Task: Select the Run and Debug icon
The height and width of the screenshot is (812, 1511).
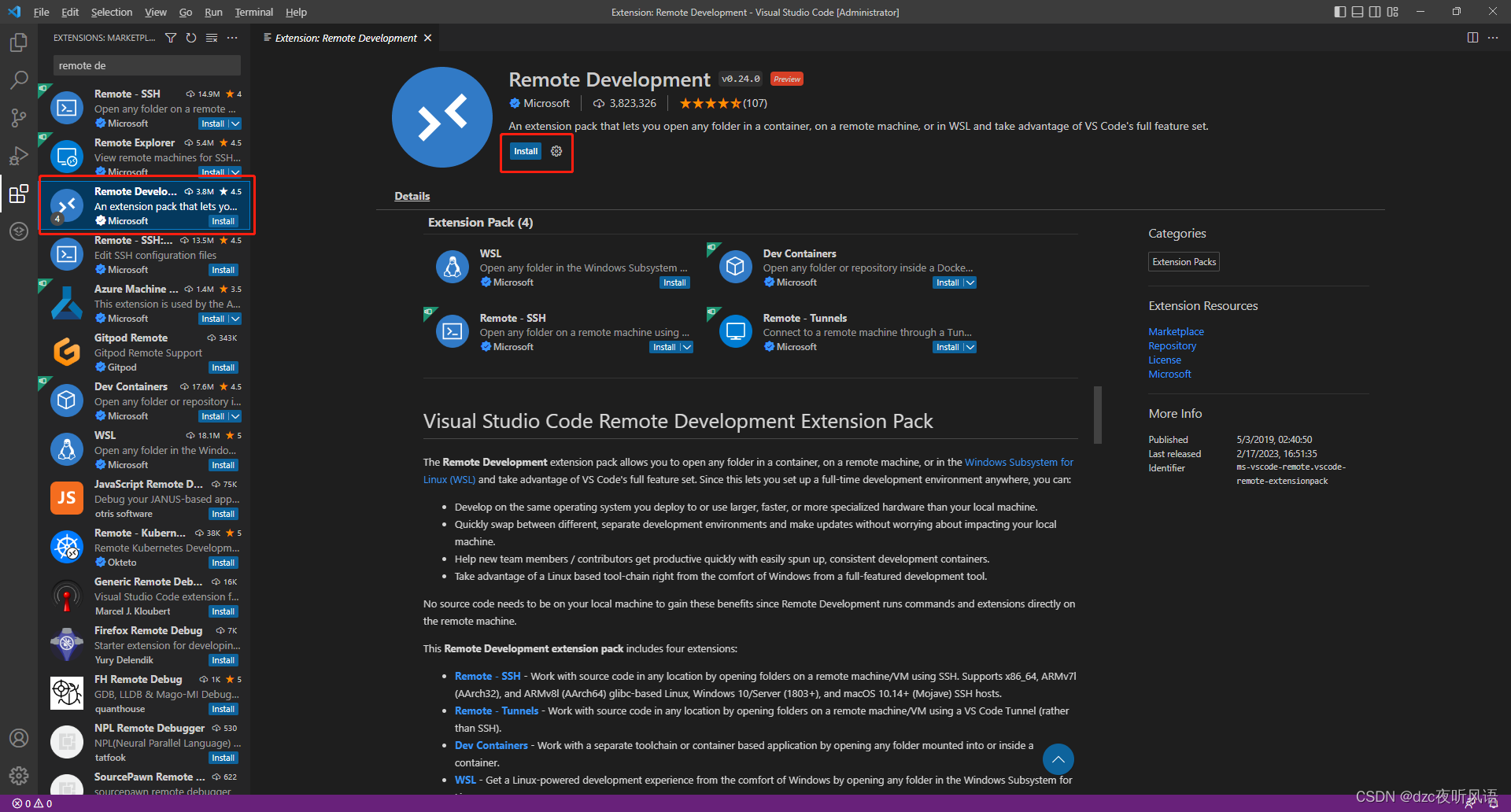Action: pos(18,155)
